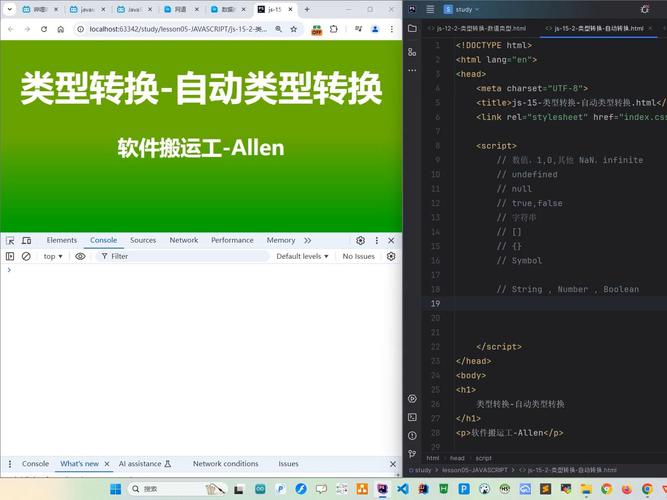Select the script breadcrumb in editor
This screenshot has height=500, width=667.
[x=484, y=458]
